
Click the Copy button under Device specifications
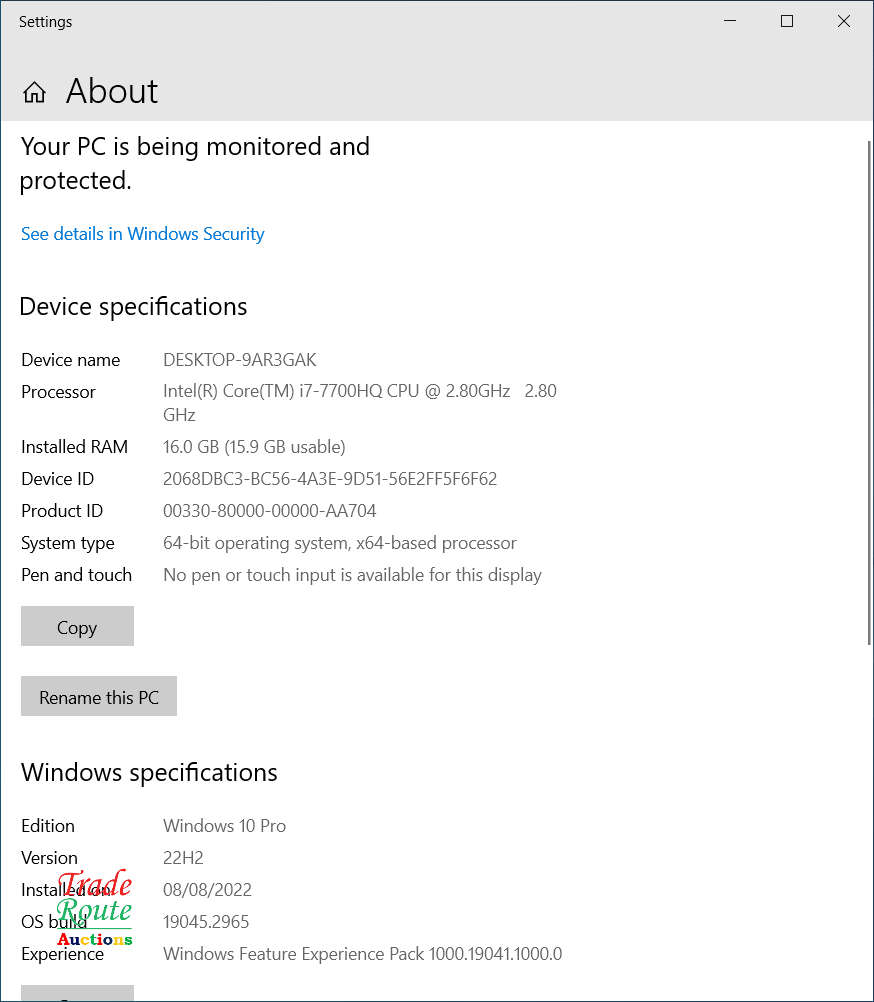point(77,626)
